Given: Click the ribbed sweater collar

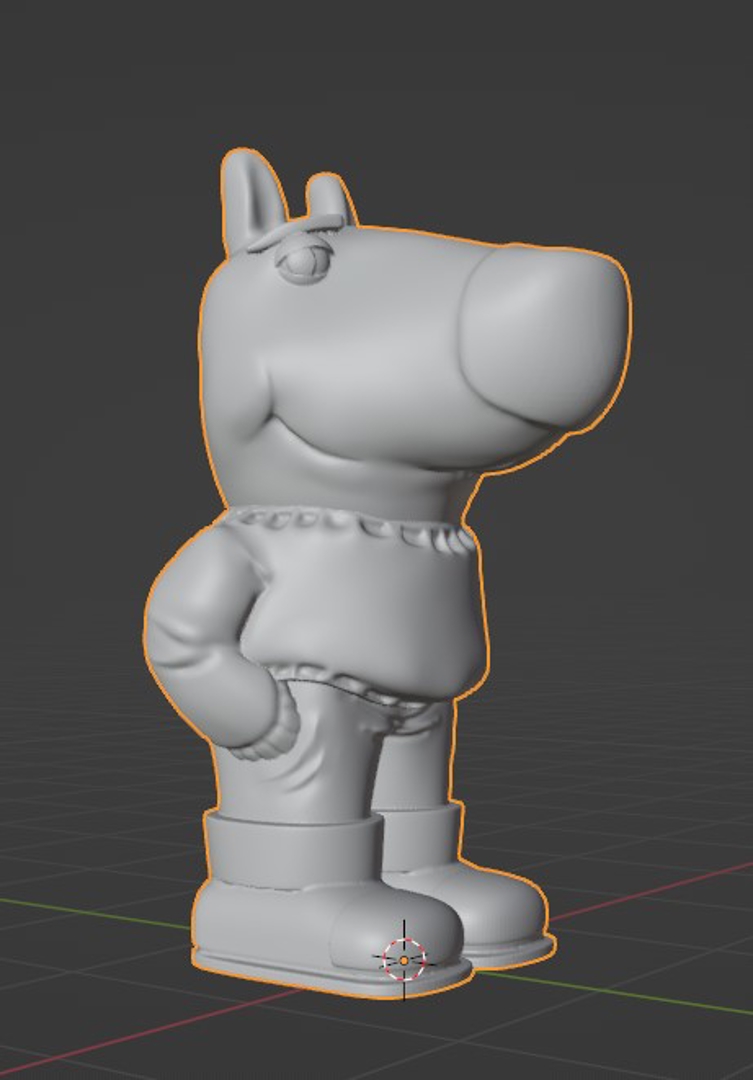Looking at the screenshot, I should [x=350, y=527].
